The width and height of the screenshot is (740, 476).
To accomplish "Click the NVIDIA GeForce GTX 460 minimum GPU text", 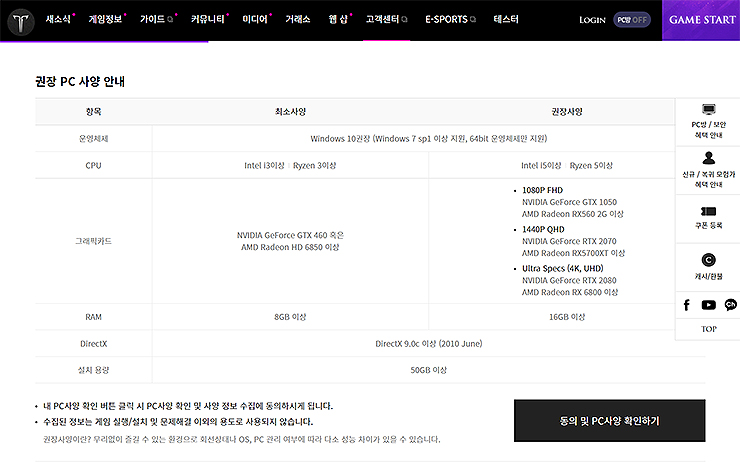I will pos(290,235).
